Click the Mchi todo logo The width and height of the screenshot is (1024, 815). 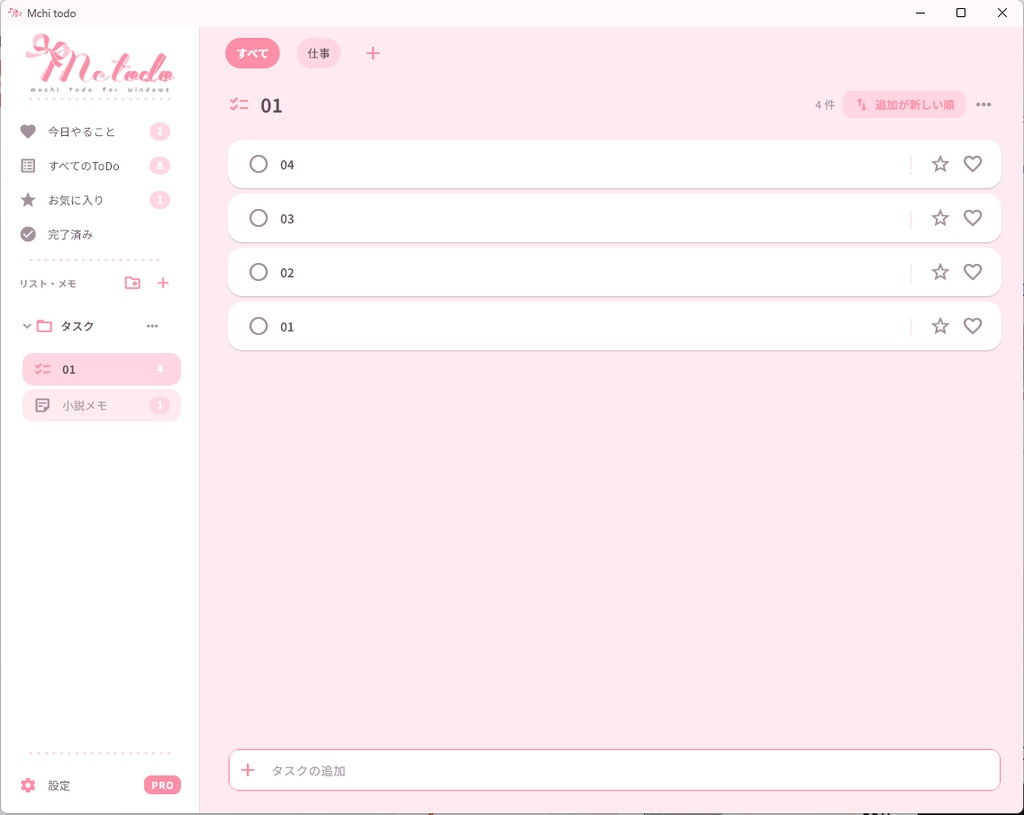[100, 65]
